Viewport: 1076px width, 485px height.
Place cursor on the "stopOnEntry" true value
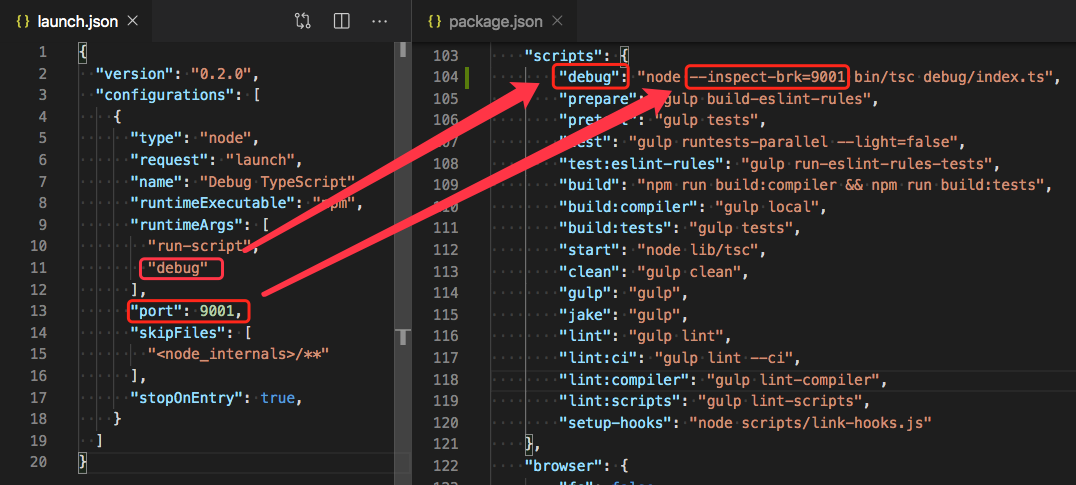coord(277,397)
